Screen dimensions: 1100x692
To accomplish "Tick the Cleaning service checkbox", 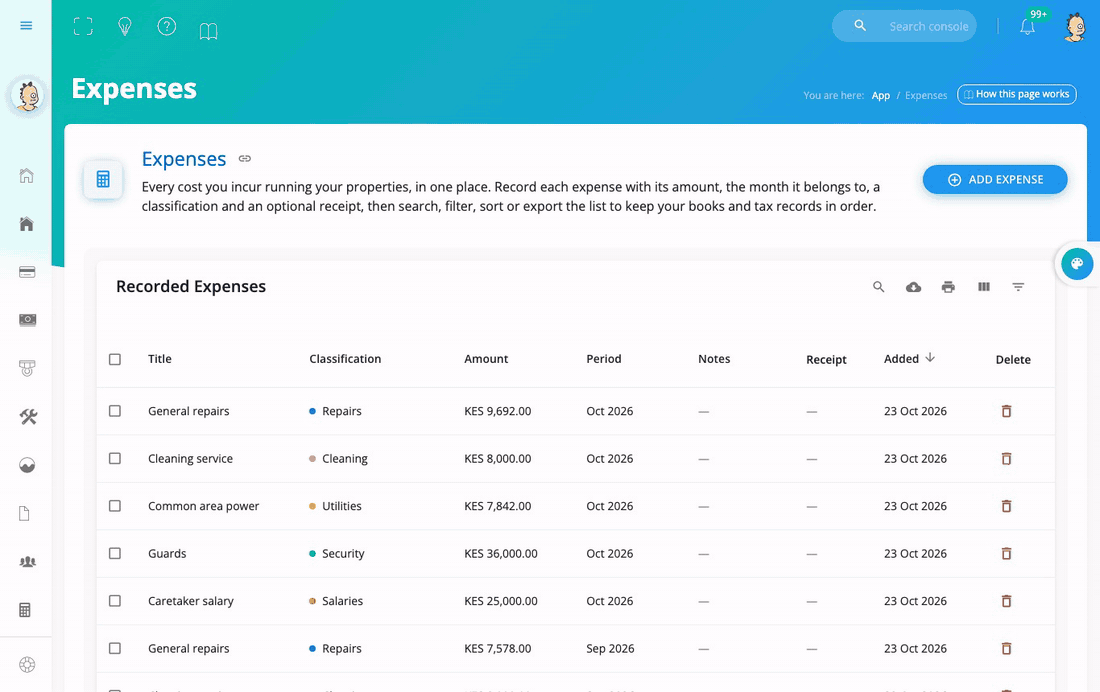I will pos(115,459).
